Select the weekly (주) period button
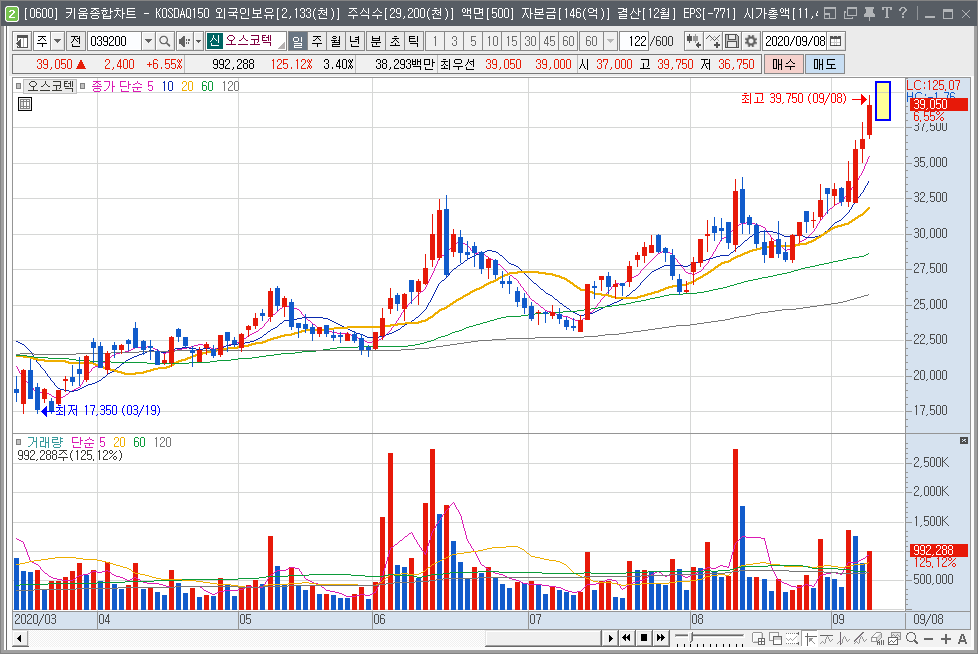This screenshot has width=978, height=654. click(x=317, y=41)
